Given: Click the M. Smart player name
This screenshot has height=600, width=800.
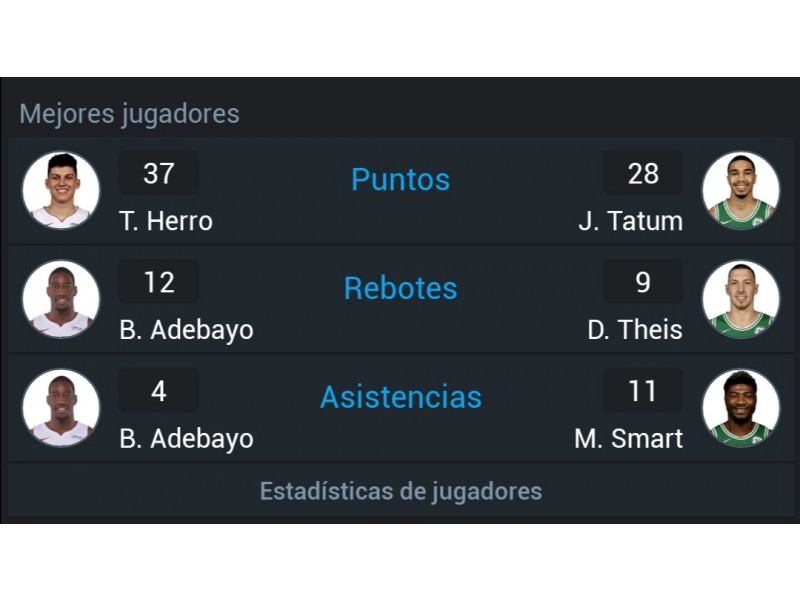Looking at the screenshot, I should pyautogui.click(x=629, y=438).
